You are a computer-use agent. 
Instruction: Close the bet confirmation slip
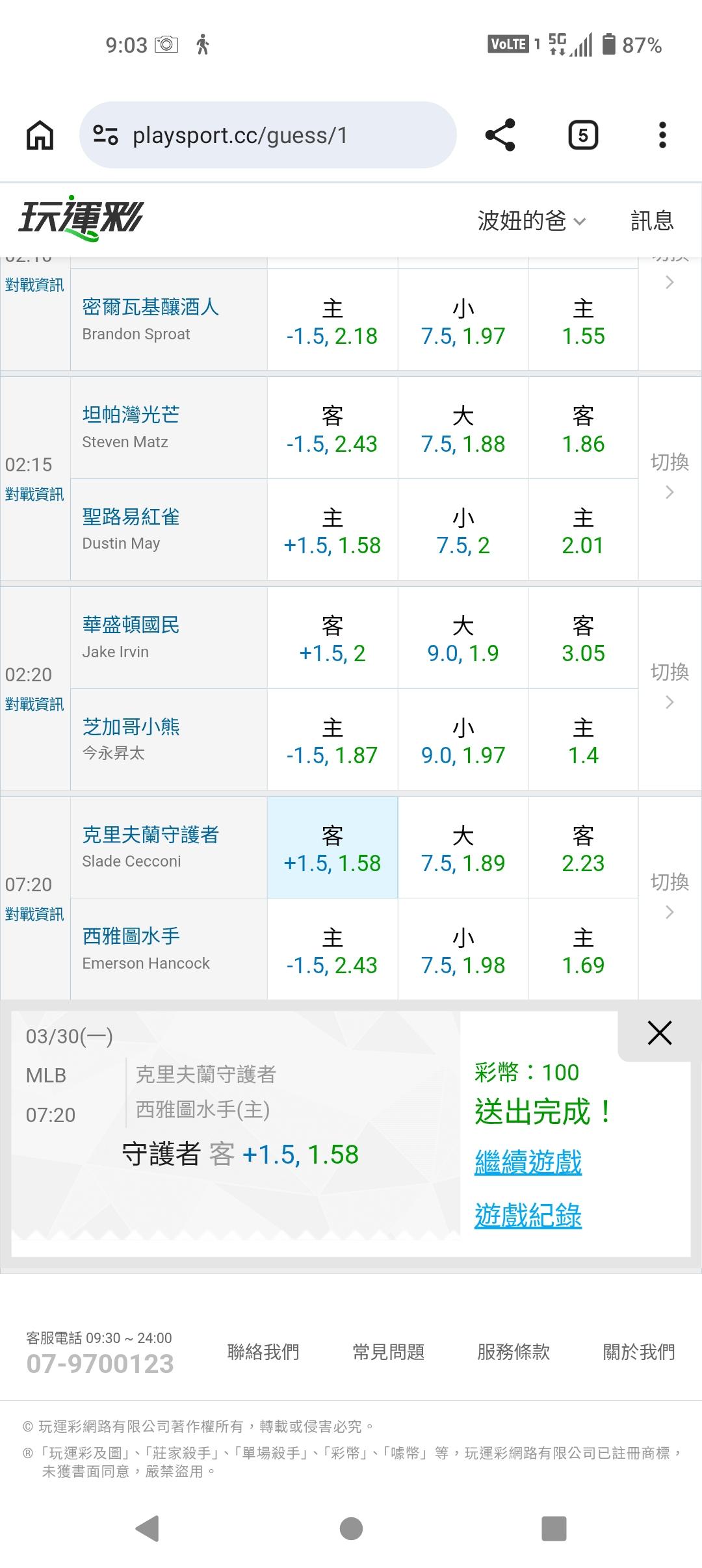[659, 1033]
